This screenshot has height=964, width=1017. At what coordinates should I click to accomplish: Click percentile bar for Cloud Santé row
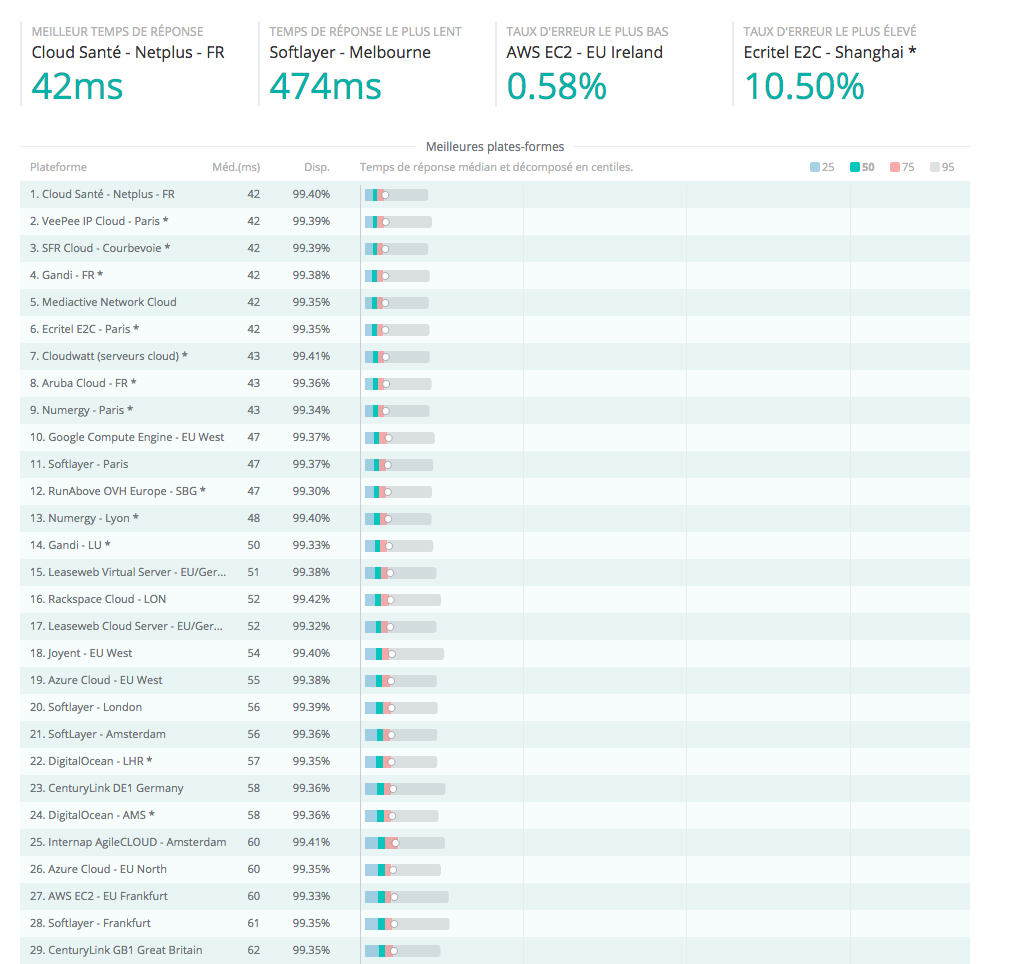(x=396, y=195)
